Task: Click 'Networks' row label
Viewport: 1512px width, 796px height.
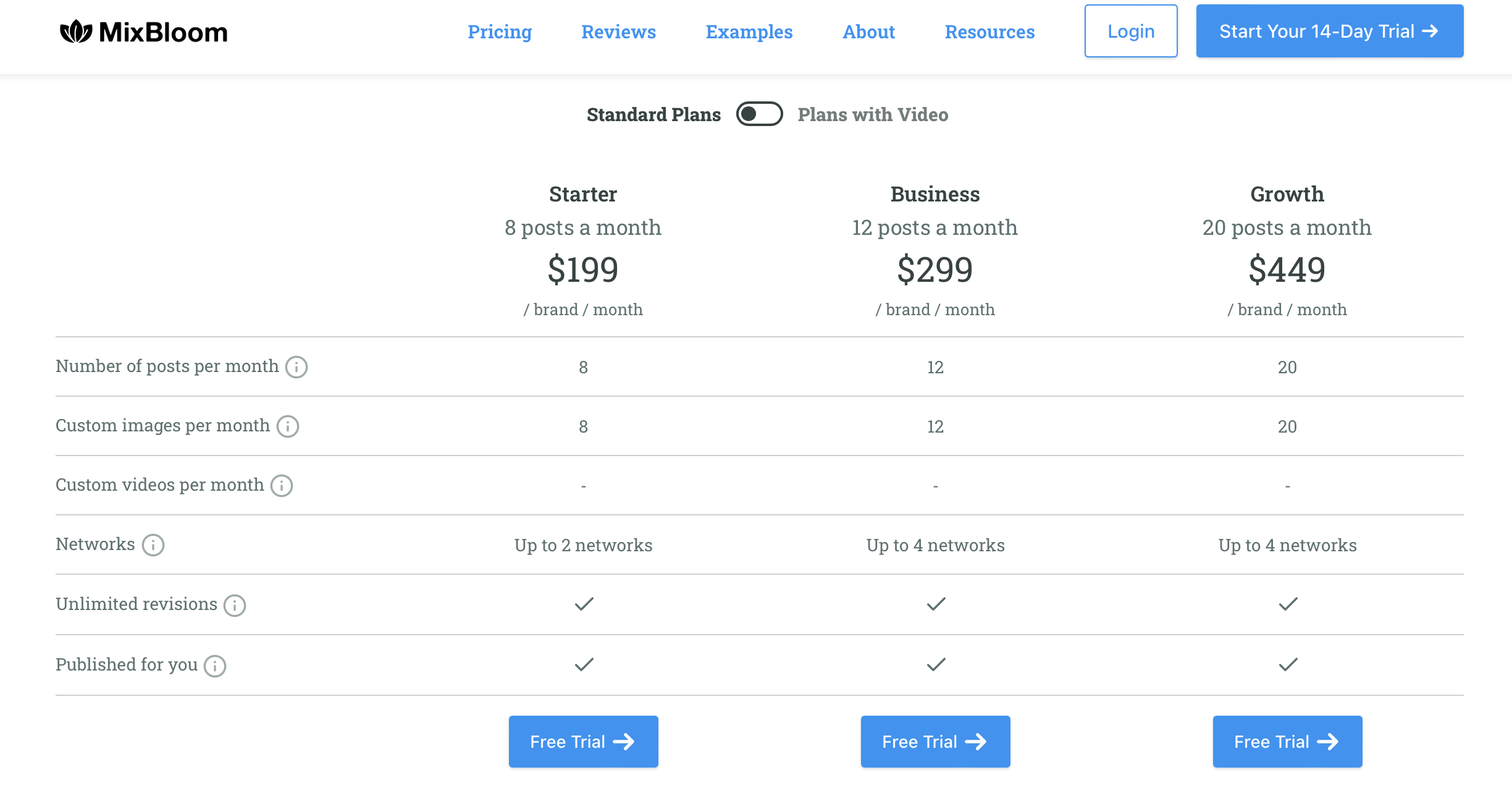Action: [x=95, y=544]
